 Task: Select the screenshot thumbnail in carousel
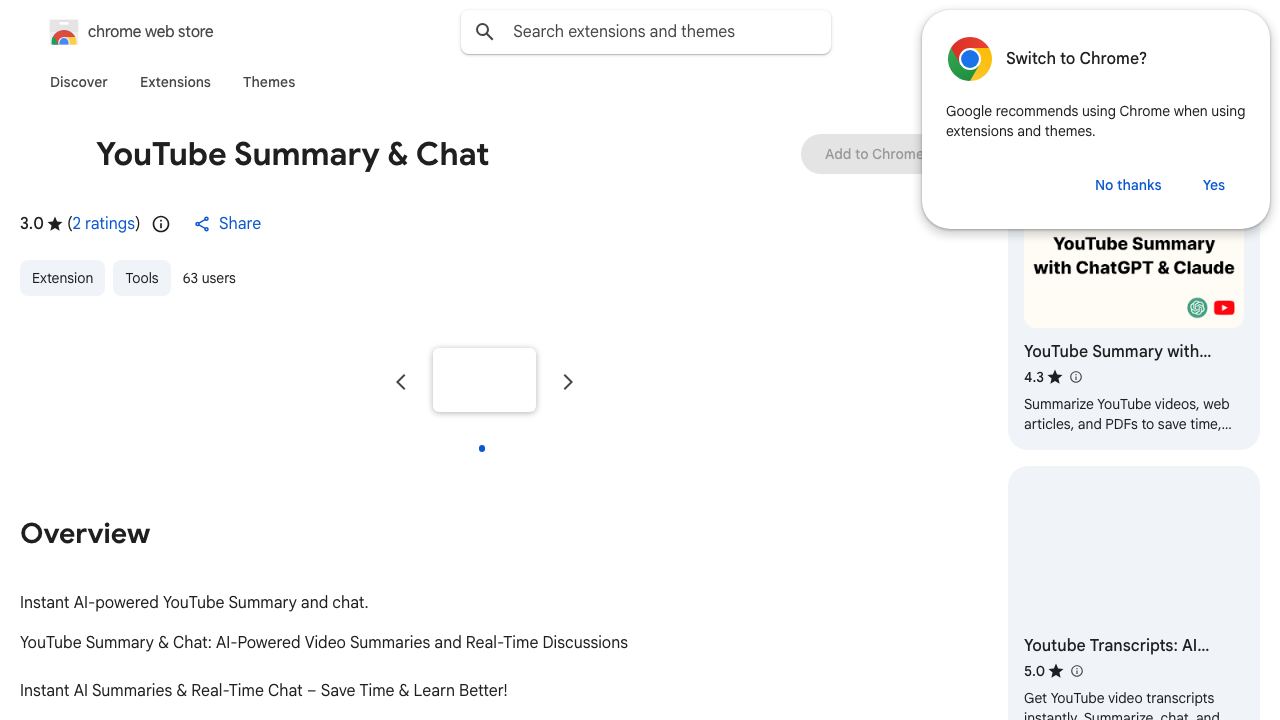click(485, 380)
